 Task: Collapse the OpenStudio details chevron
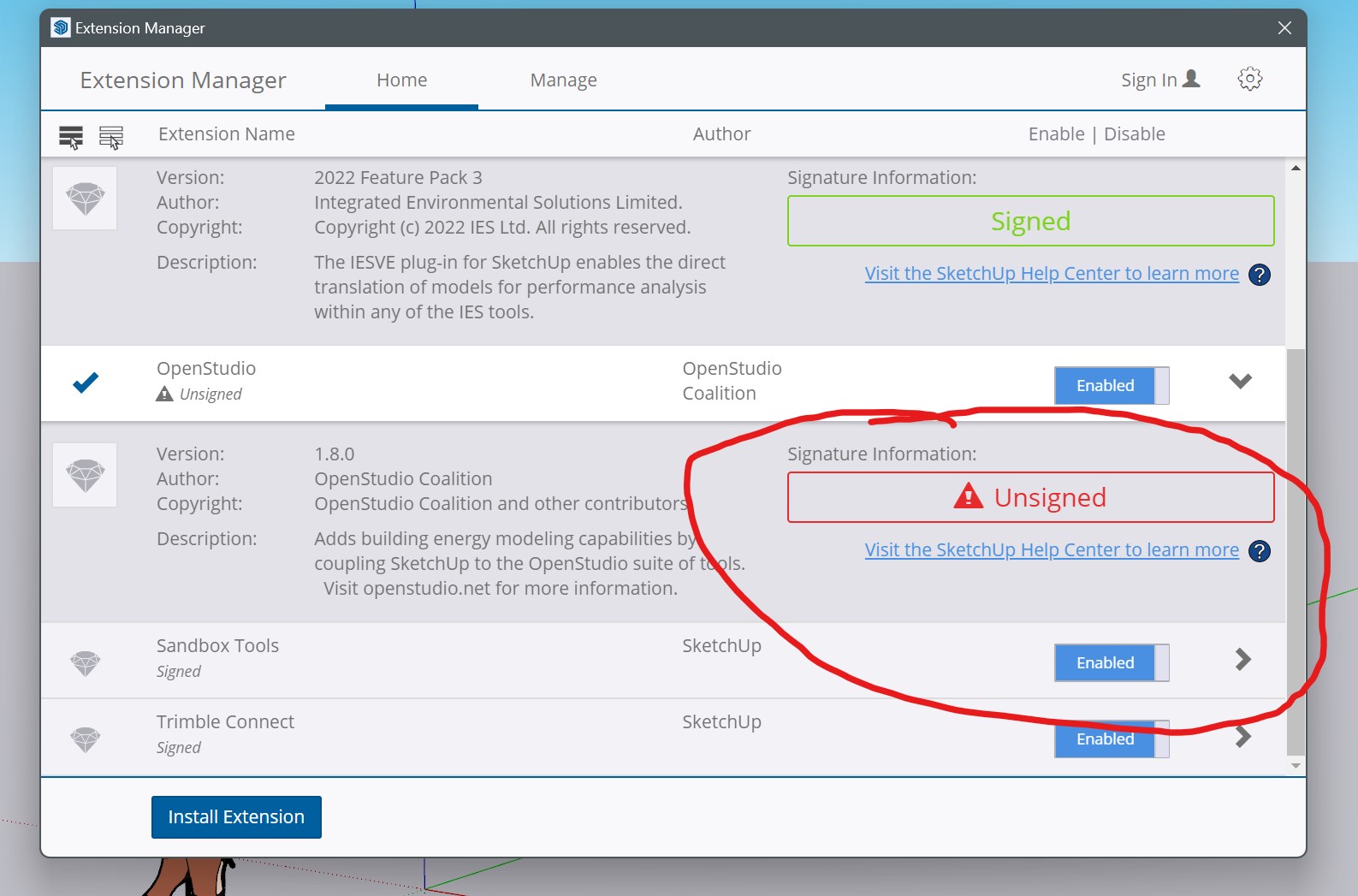pos(1240,382)
